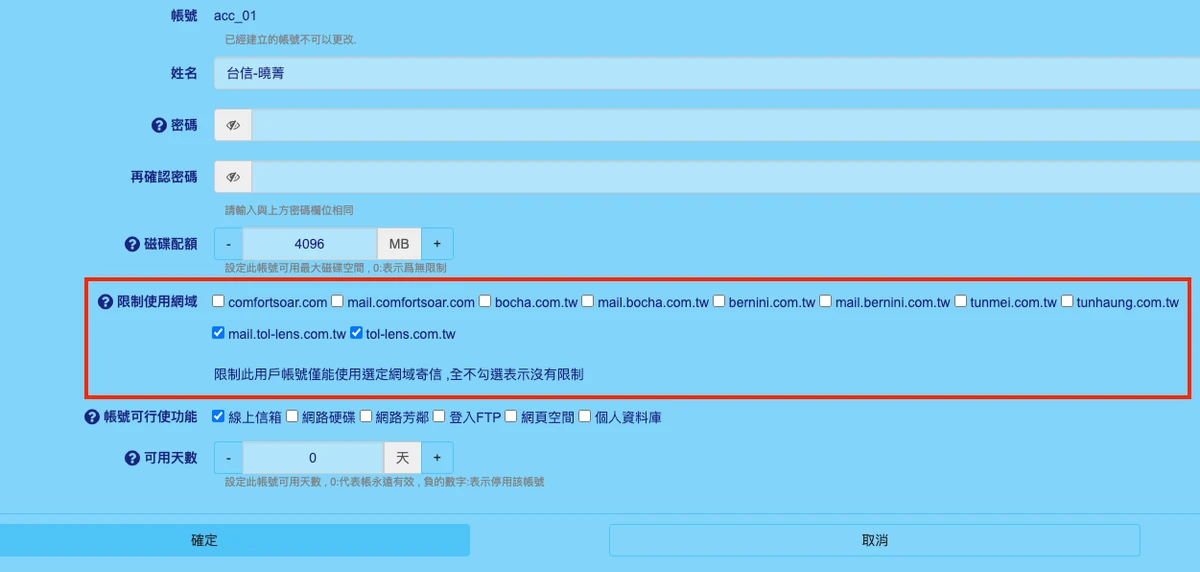
Task: Toggle password visibility in 密碼 field
Action: pyautogui.click(x=233, y=125)
